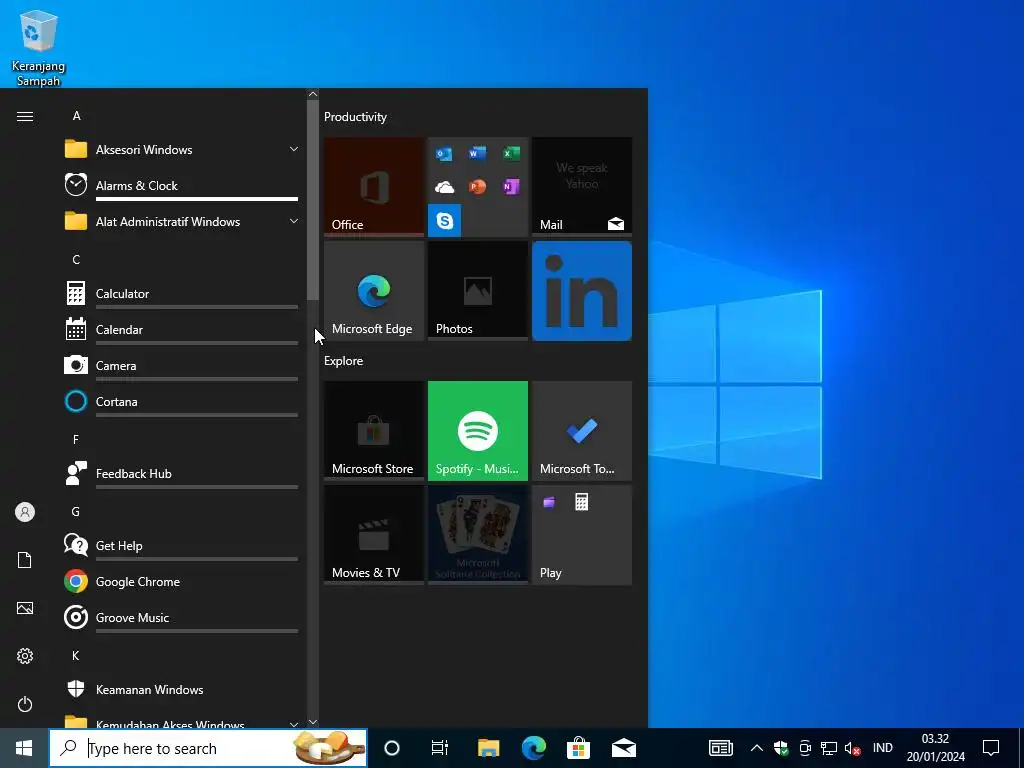Click PowerPoint icon in Office tile group
The width and height of the screenshot is (1024, 768).
[477, 187]
